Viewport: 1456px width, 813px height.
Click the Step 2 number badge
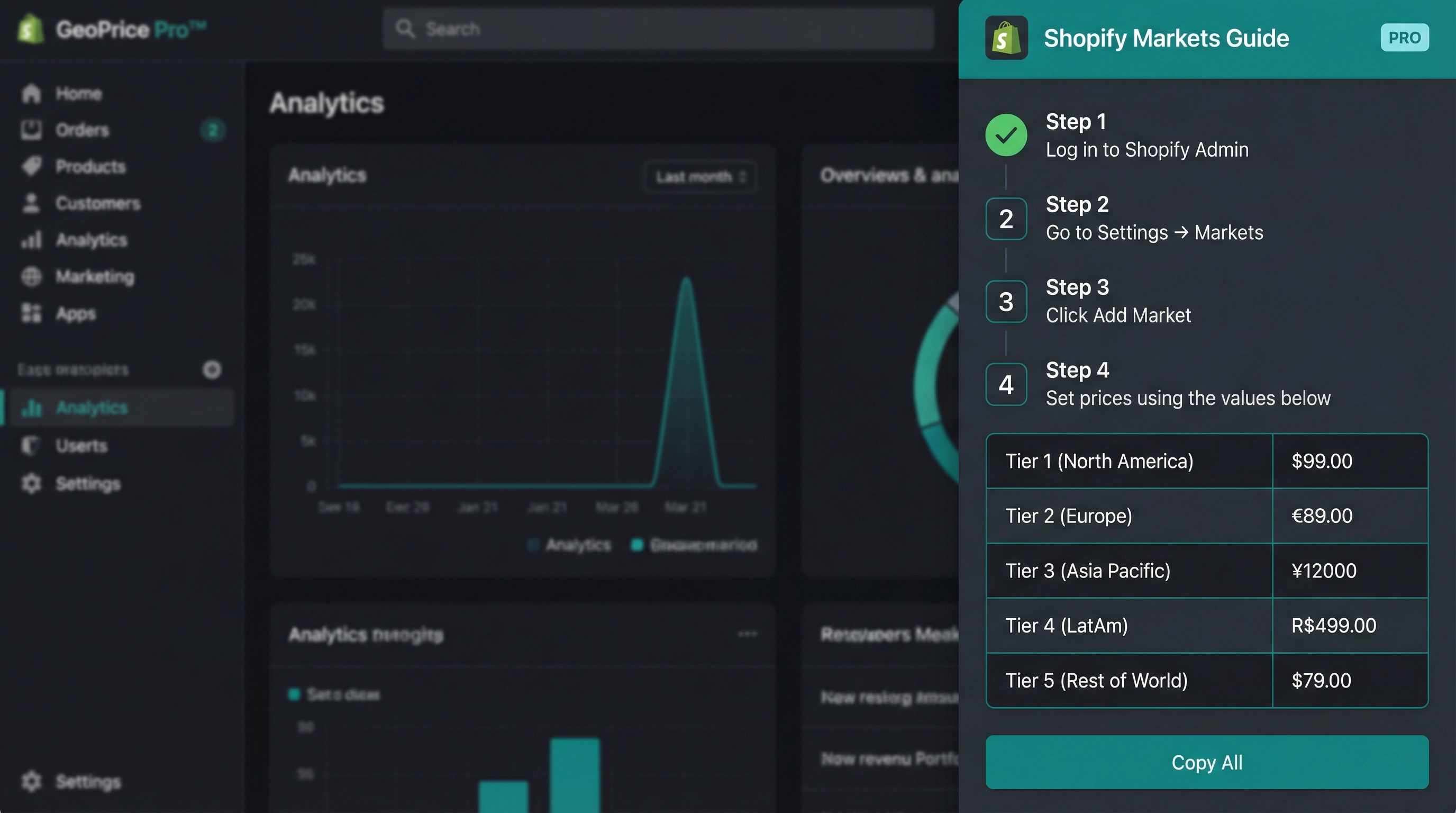(1006, 219)
